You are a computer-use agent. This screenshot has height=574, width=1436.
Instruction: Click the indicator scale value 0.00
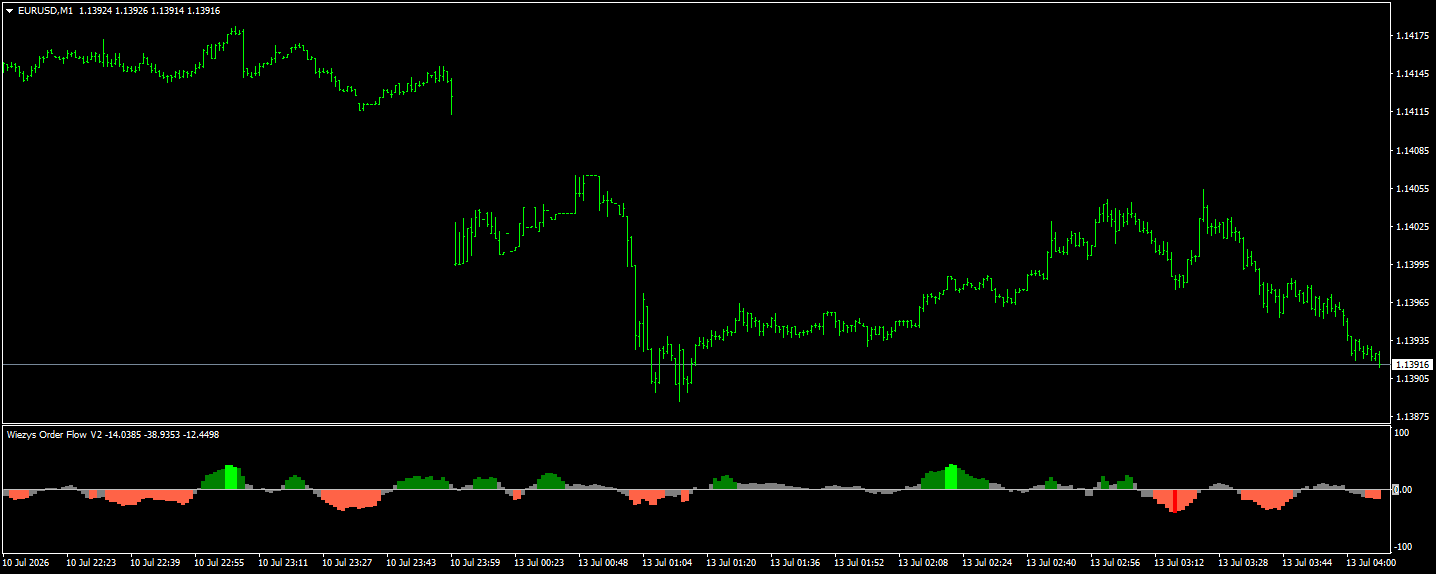click(x=1402, y=490)
